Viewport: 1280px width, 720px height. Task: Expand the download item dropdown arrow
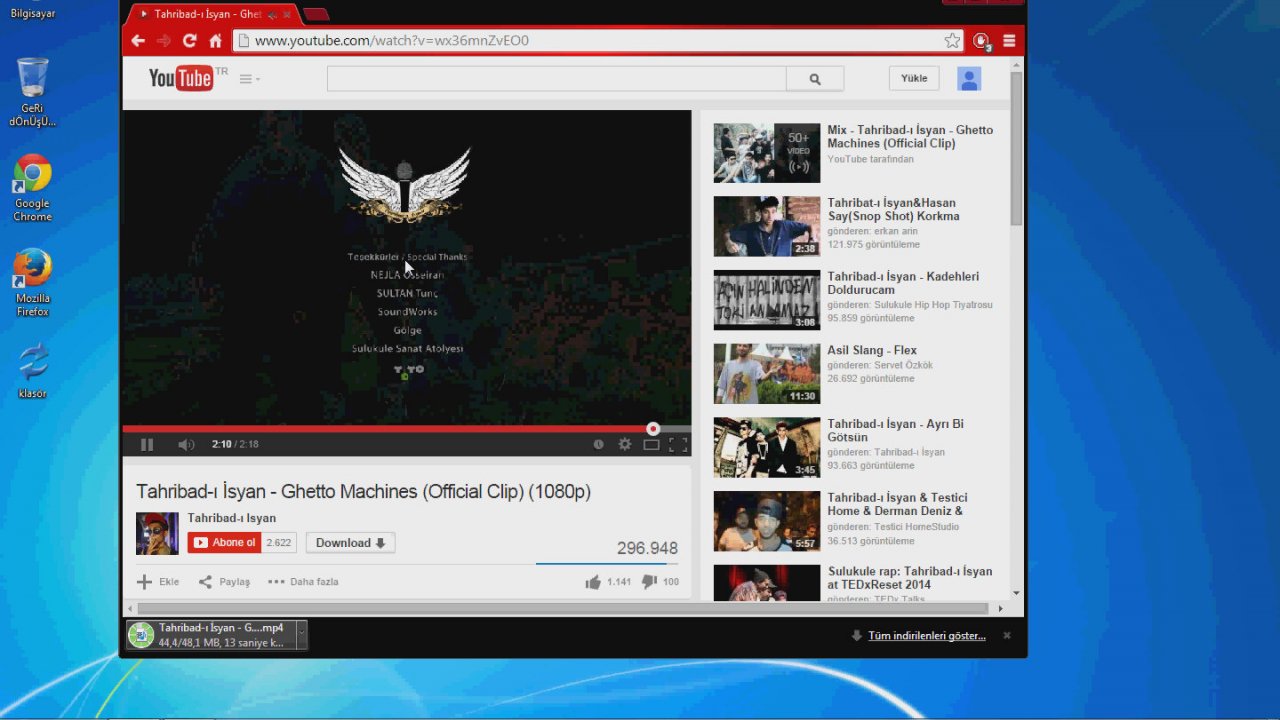tap(301, 635)
